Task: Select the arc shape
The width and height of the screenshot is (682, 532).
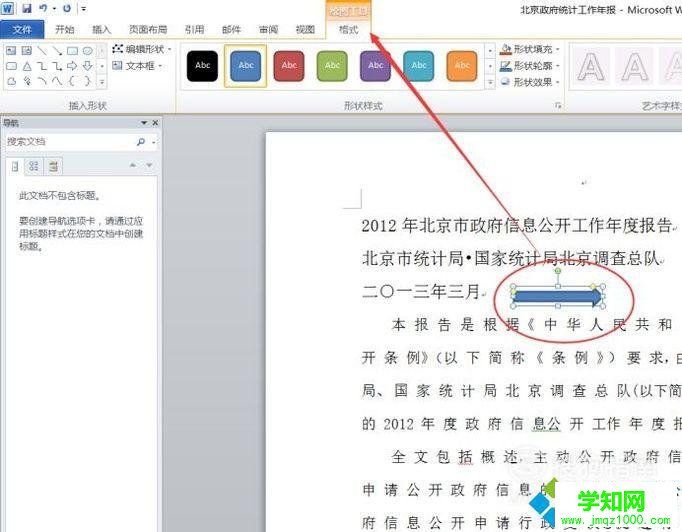Action: click(x=42, y=81)
